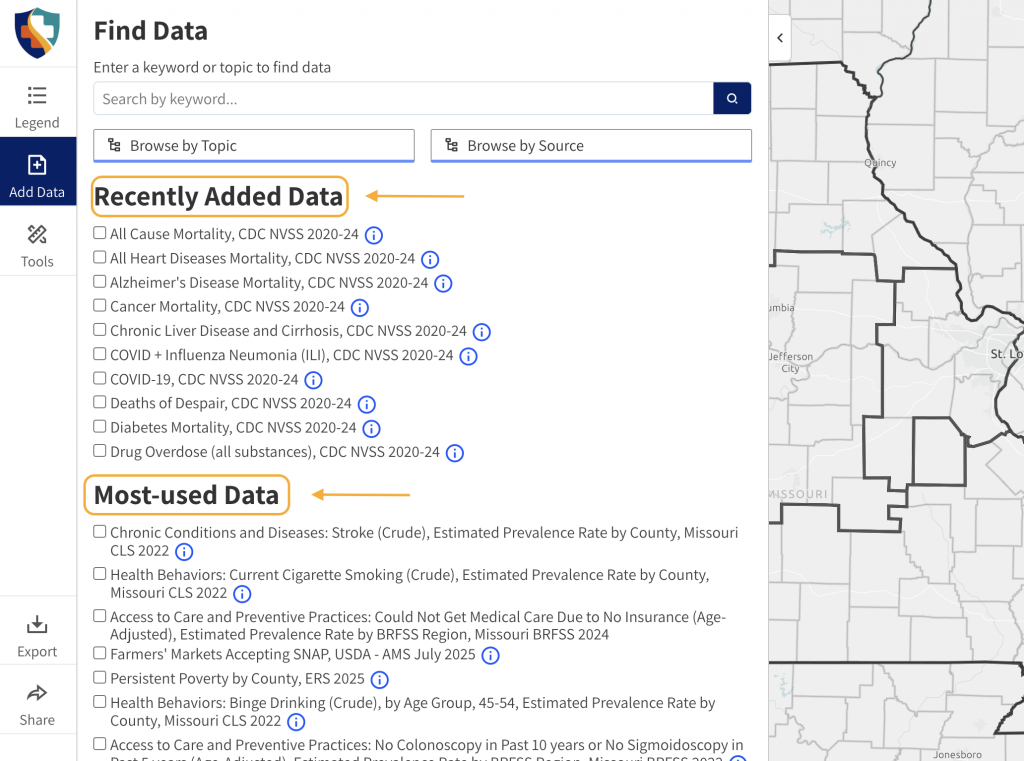The height and width of the screenshot is (761, 1024).
Task: Select Farmers' Markets Accepting SNAP checkbox
Action: point(100,654)
